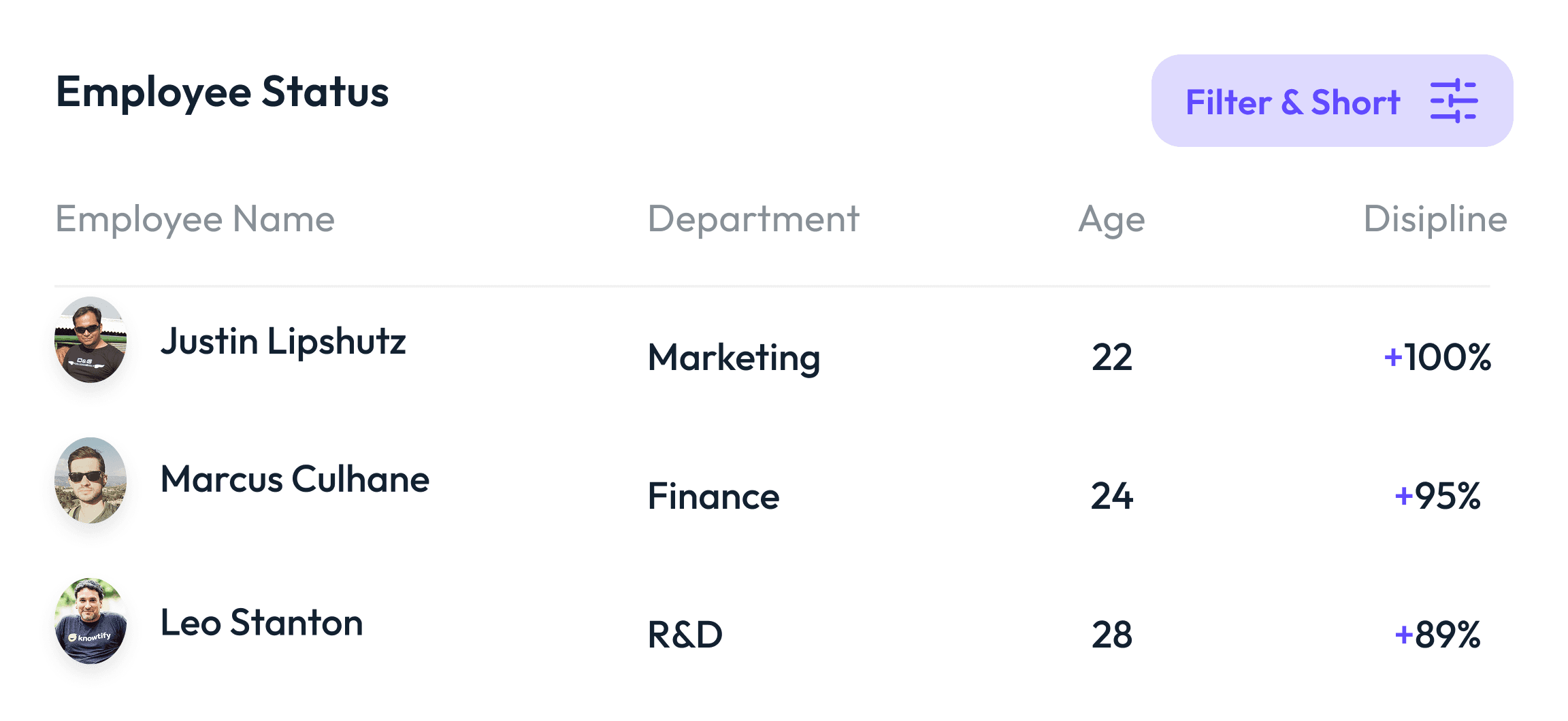Screen dimensions: 1568x721
Task: Select the Leo Stanton name
Action: pyautogui.click(x=261, y=622)
